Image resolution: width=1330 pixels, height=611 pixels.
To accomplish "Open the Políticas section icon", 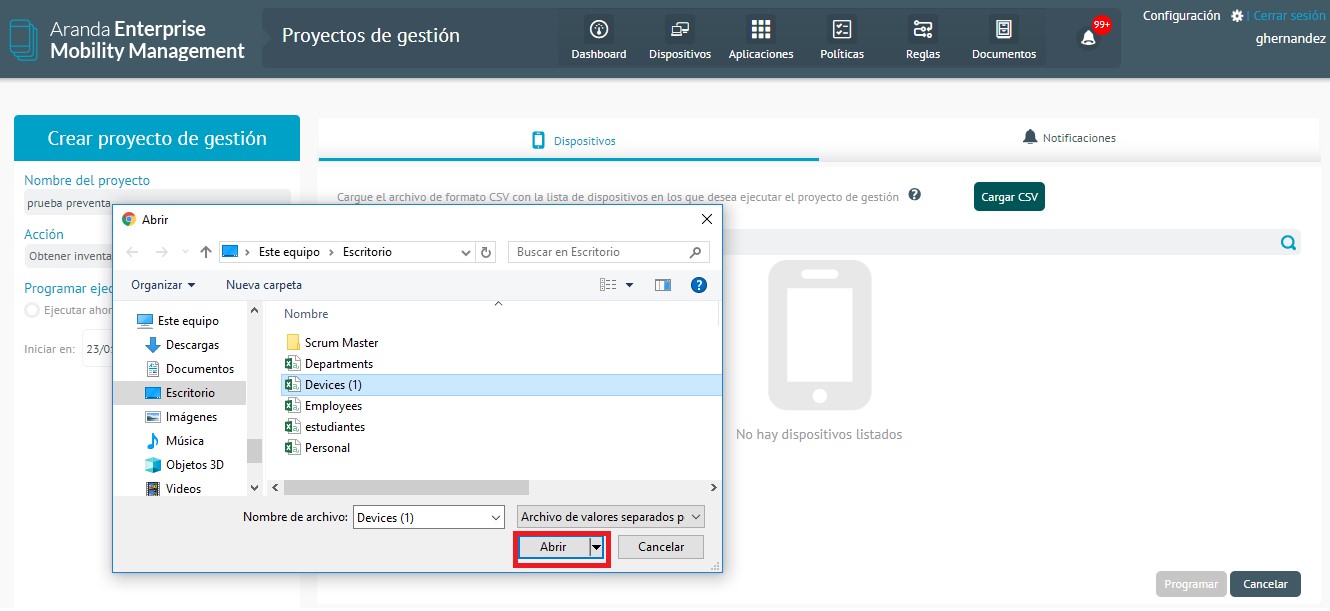I will click(x=842, y=29).
